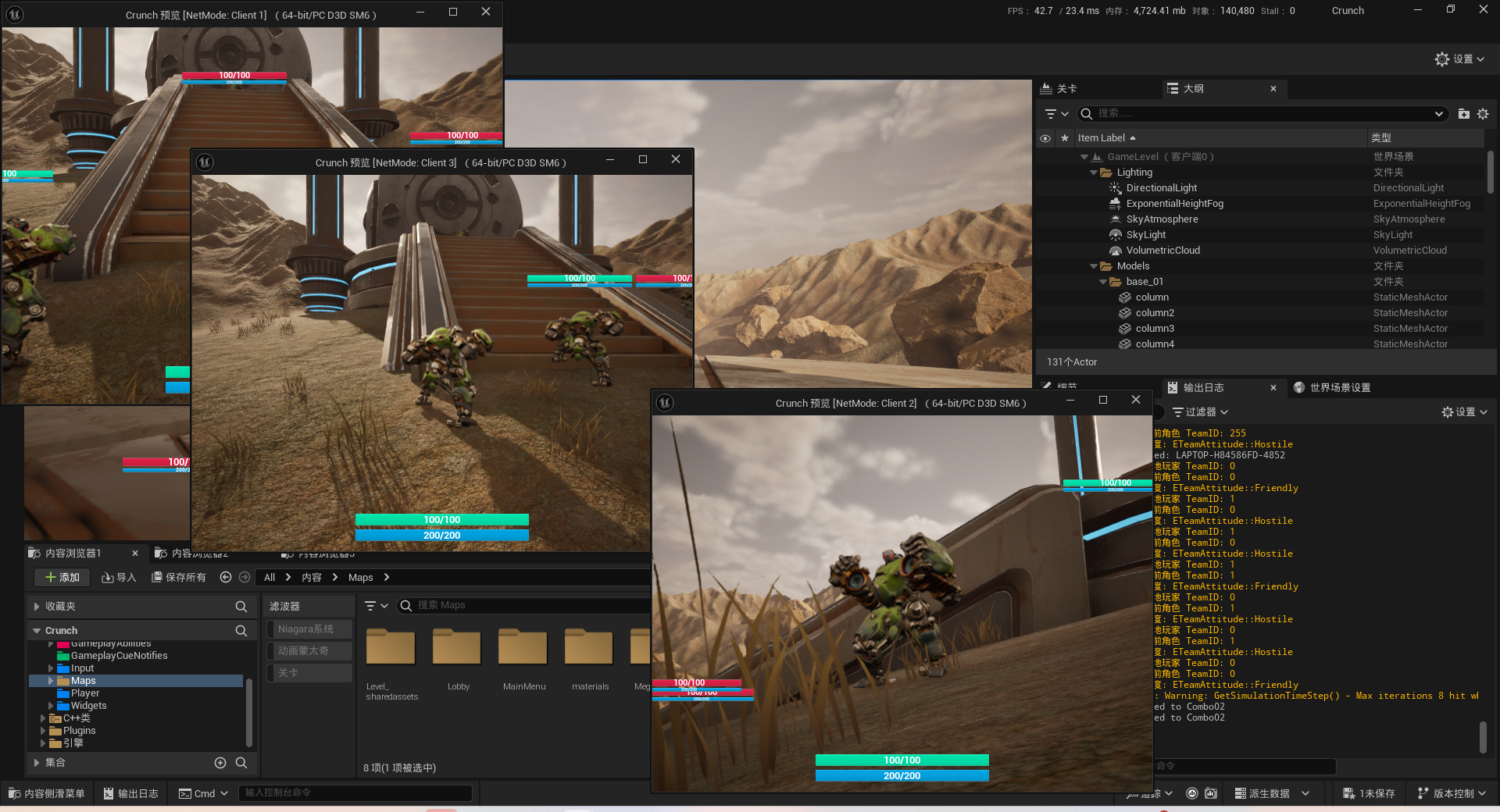This screenshot has height=812, width=1500.
Task: Go back in content browser history
Action: pos(226,578)
